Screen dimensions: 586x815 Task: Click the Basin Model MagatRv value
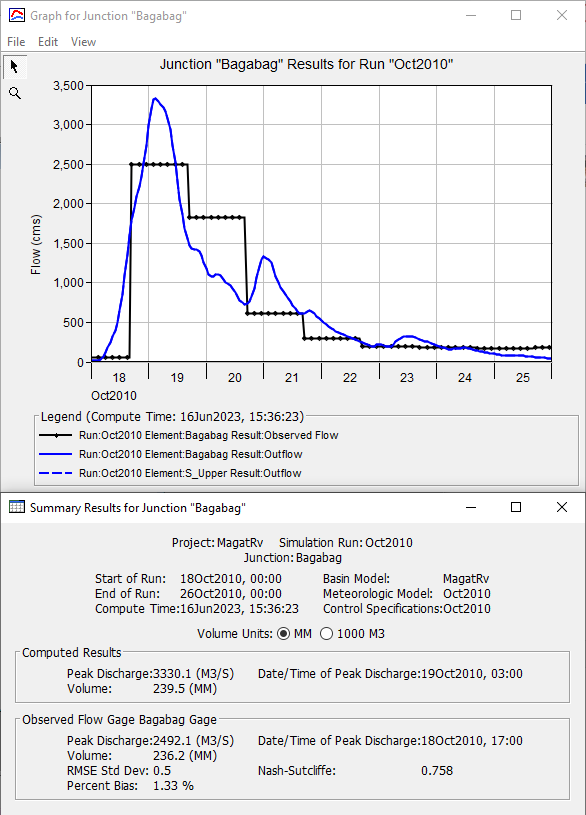click(x=466, y=579)
